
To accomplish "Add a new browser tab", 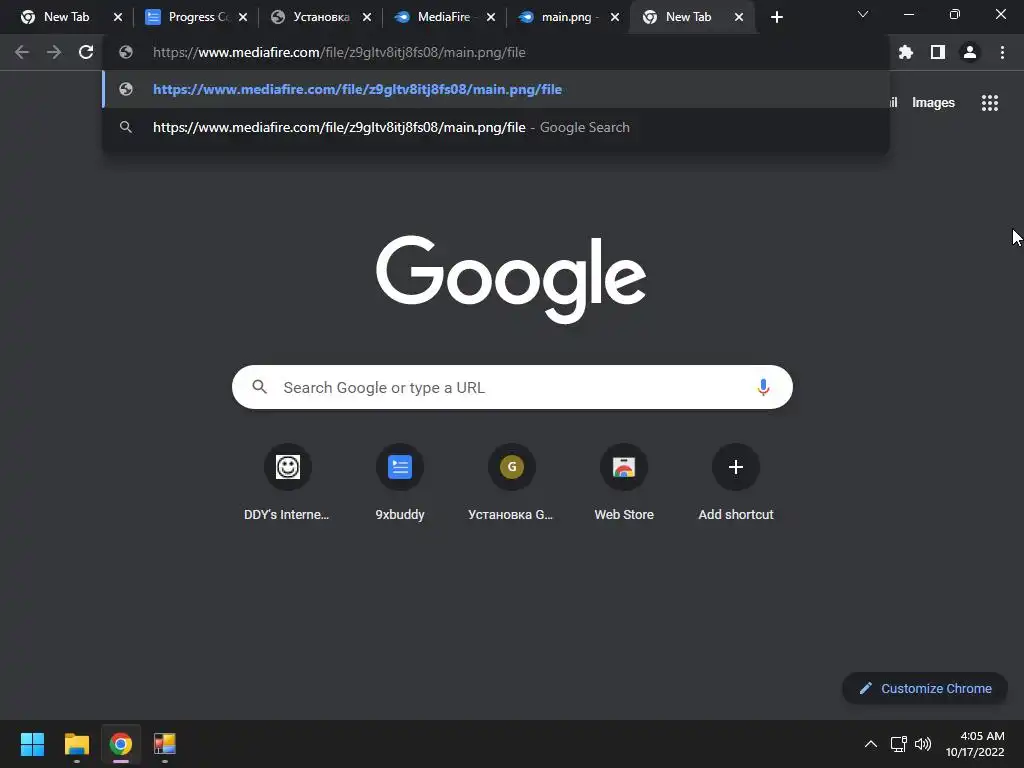I will click(776, 17).
